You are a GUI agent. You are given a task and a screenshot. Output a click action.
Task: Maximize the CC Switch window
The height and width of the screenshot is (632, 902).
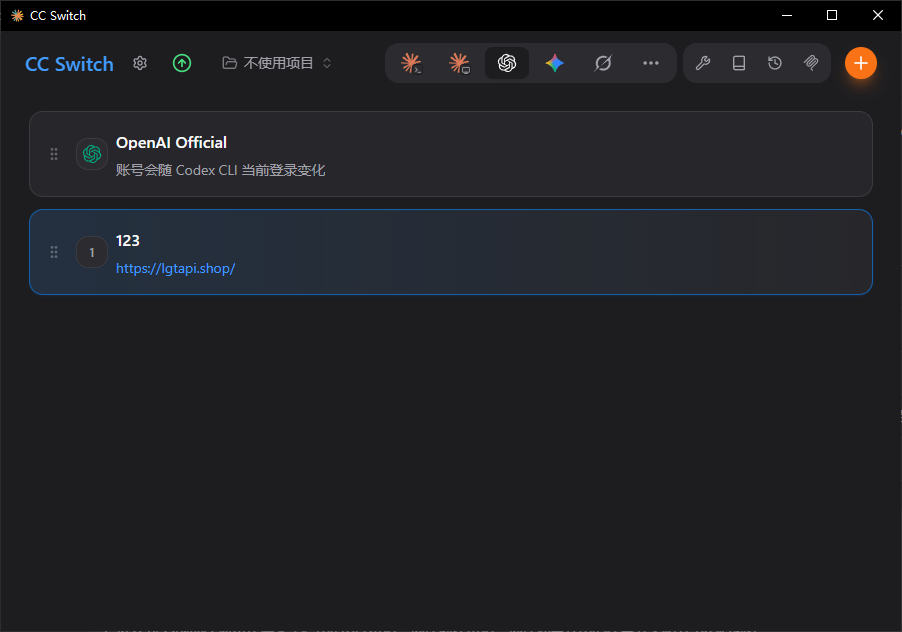(x=832, y=16)
